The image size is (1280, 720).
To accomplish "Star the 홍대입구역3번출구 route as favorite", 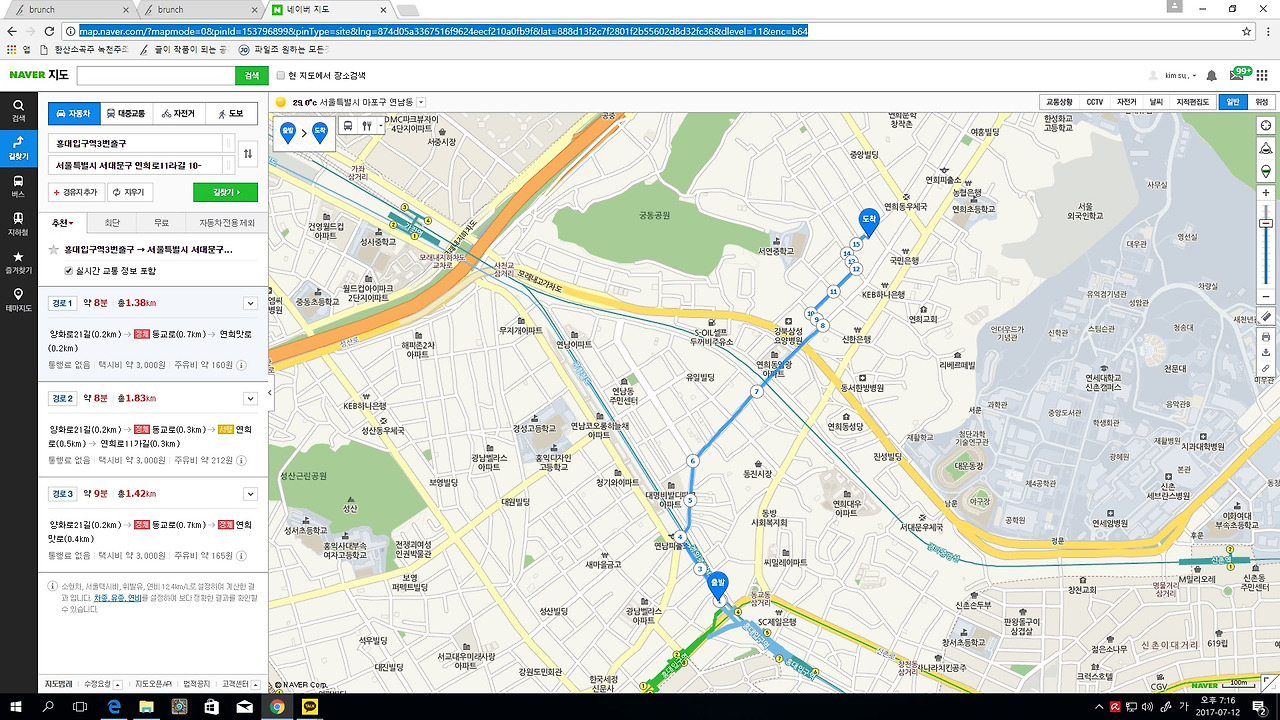I will [54, 250].
